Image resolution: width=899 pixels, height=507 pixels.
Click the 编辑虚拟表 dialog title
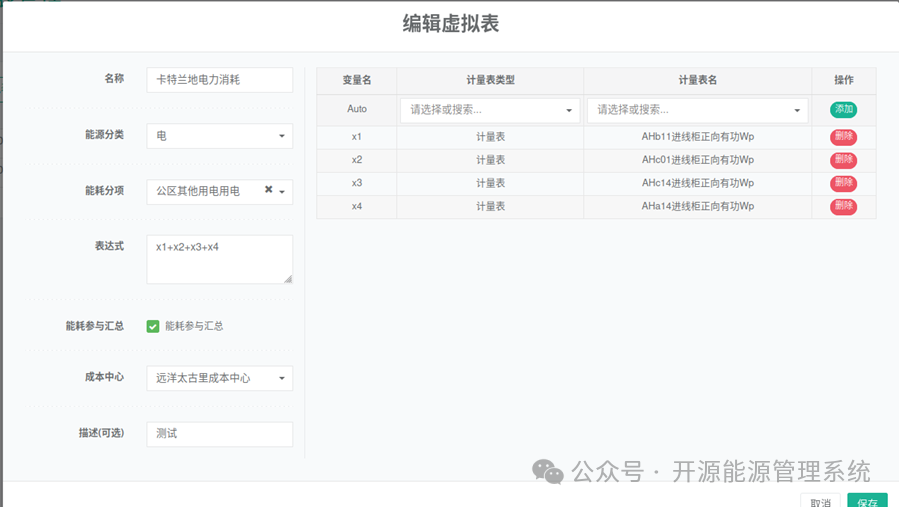coord(451,24)
